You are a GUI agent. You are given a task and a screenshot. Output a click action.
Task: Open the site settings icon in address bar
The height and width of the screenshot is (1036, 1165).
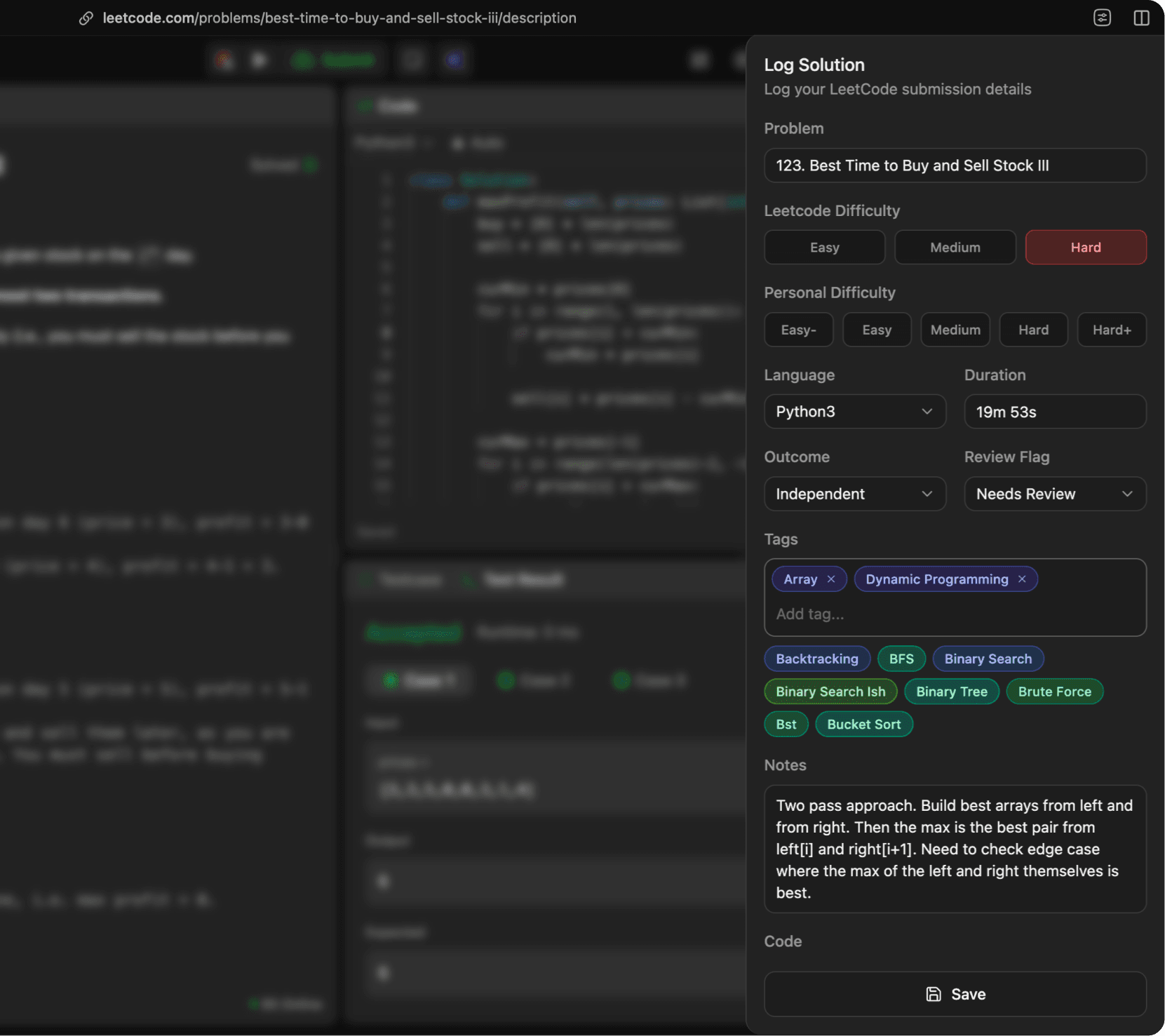click(1103, 18)
